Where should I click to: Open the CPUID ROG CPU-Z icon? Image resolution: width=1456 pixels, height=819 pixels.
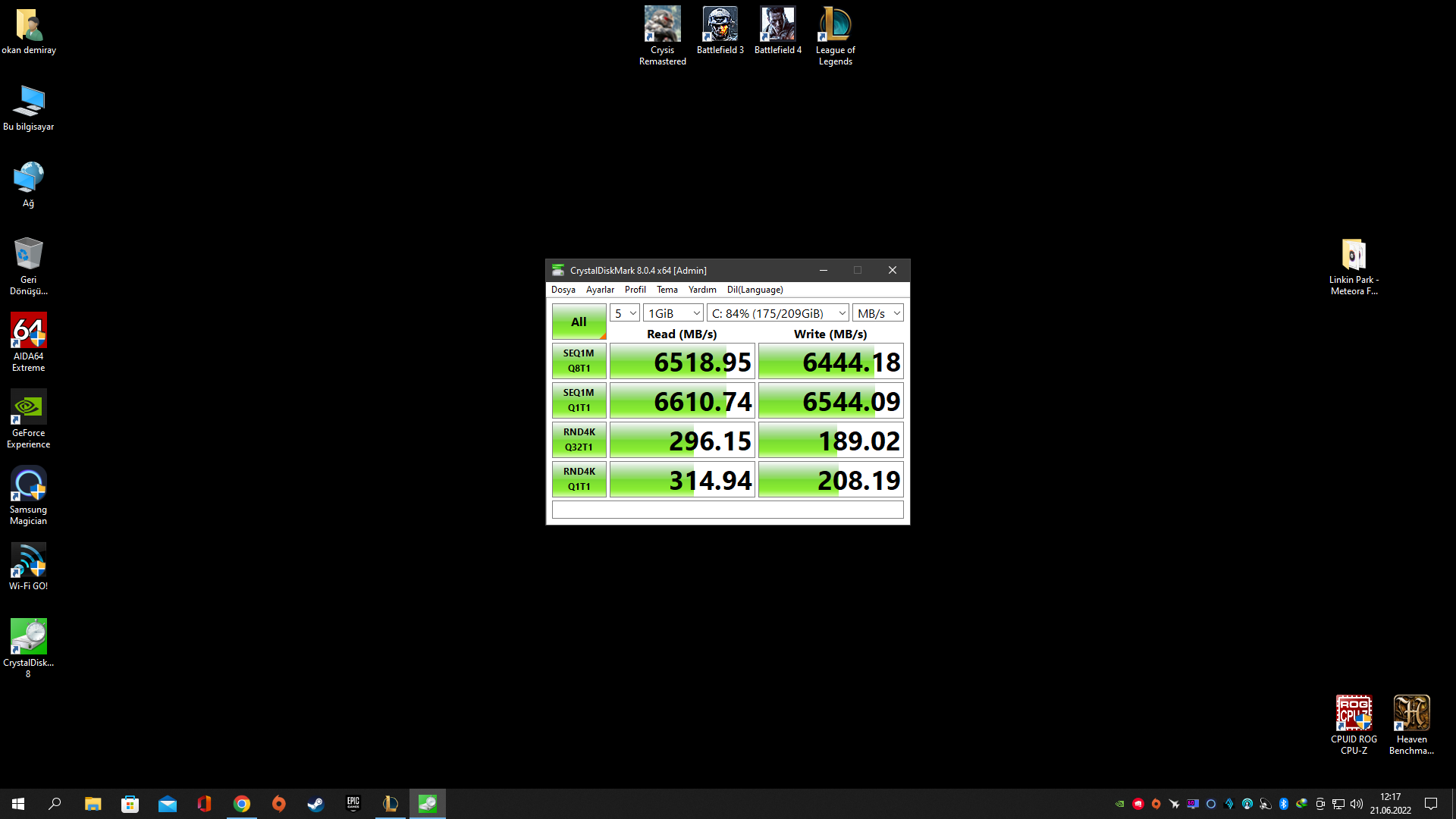click(x=1354, y=714)
